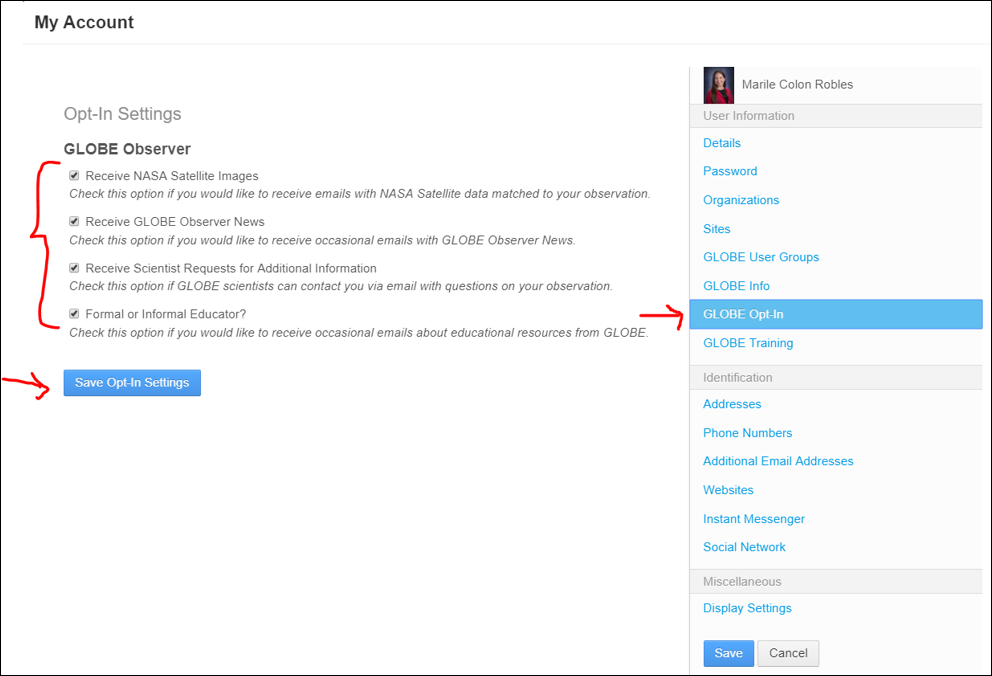Select the highlighted GLOBE Opt-In item
The width and height of the screenshot is (992, 676).
pos(836,314)
